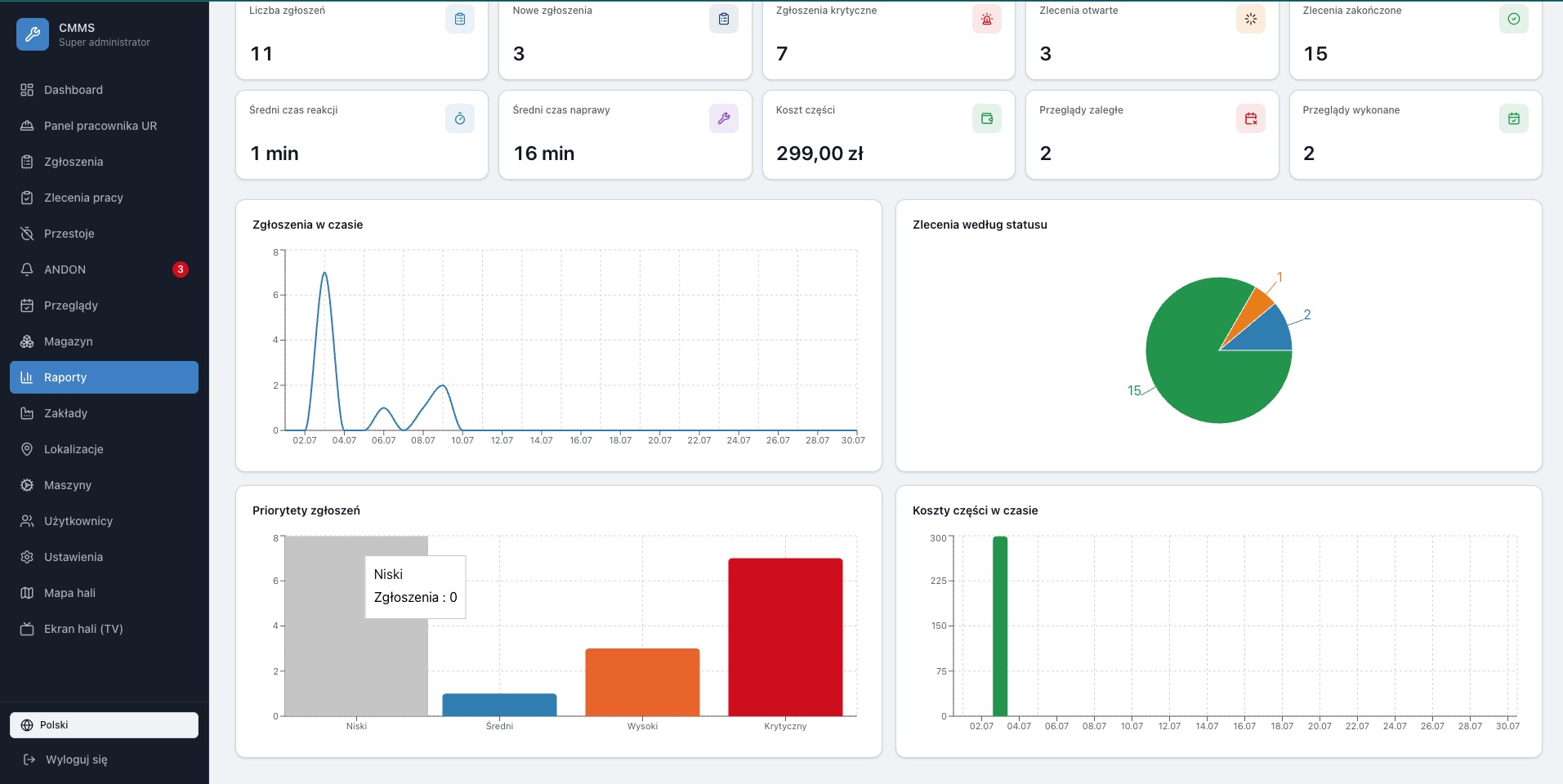This screenshot has height=784, width=1563.
Task: Click the Dashboard grid icon in sidebar
Action: point(27,90)
